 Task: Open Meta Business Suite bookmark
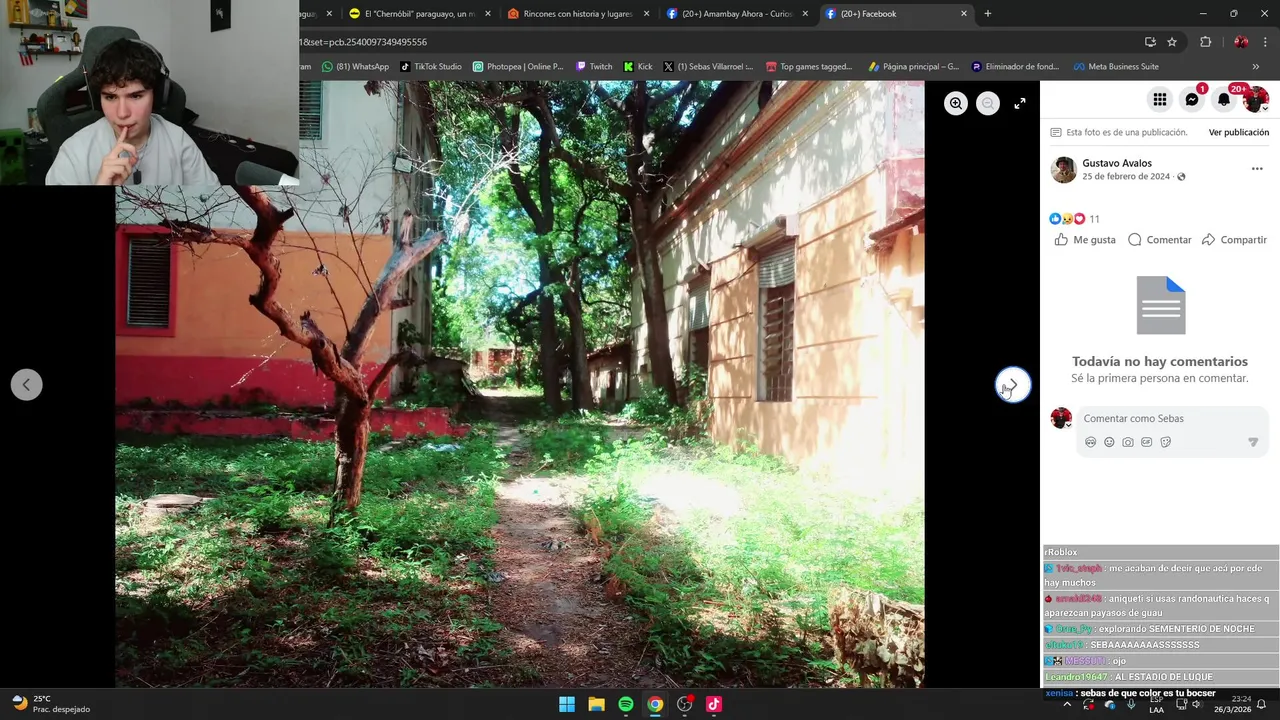1116,67
